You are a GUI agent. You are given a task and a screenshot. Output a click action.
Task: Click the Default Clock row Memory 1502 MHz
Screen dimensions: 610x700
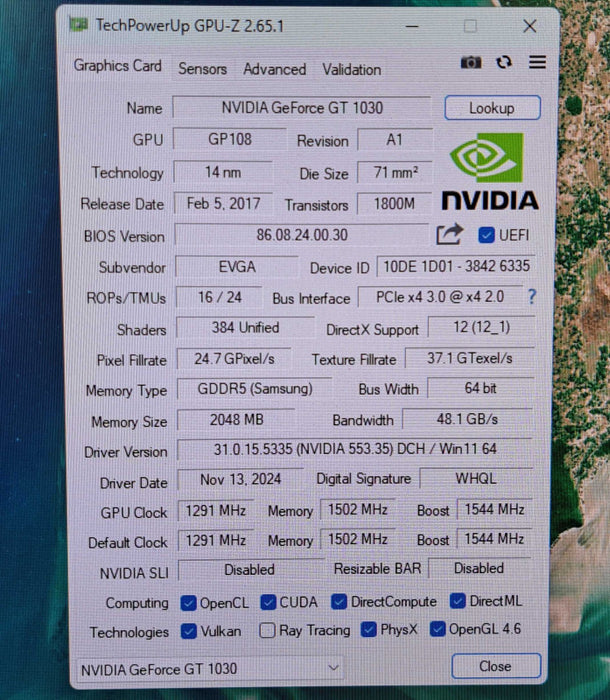point(358,539)
